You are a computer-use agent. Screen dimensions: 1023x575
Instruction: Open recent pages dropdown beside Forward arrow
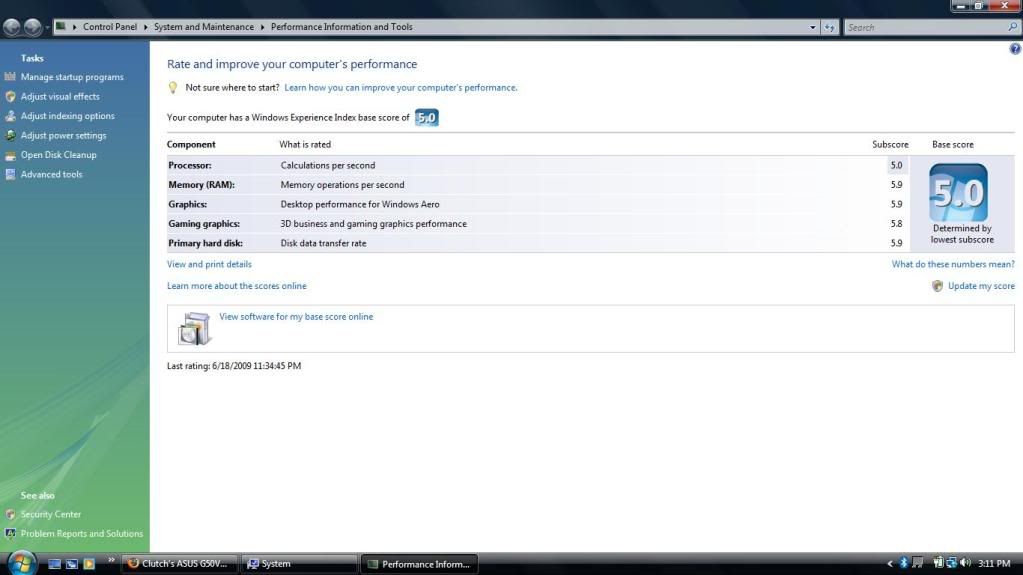coord(47,27)
